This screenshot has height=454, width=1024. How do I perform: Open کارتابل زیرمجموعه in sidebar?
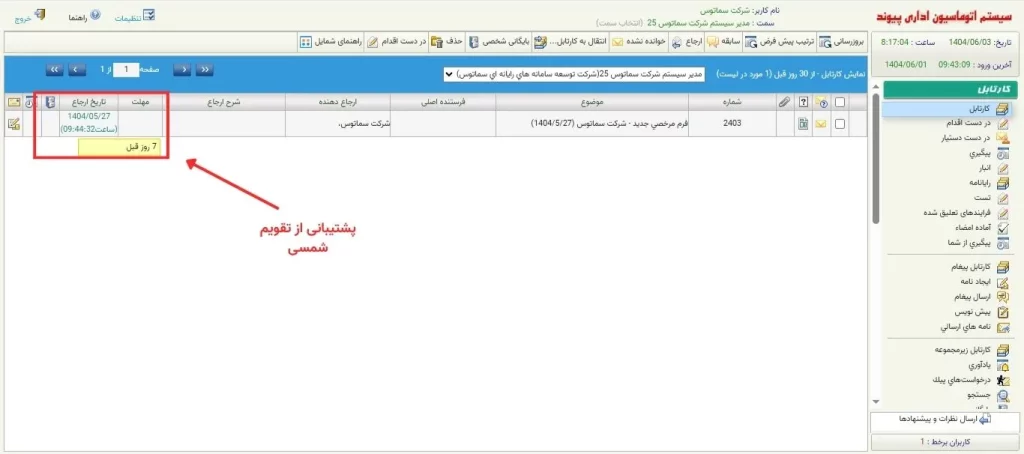972,349
